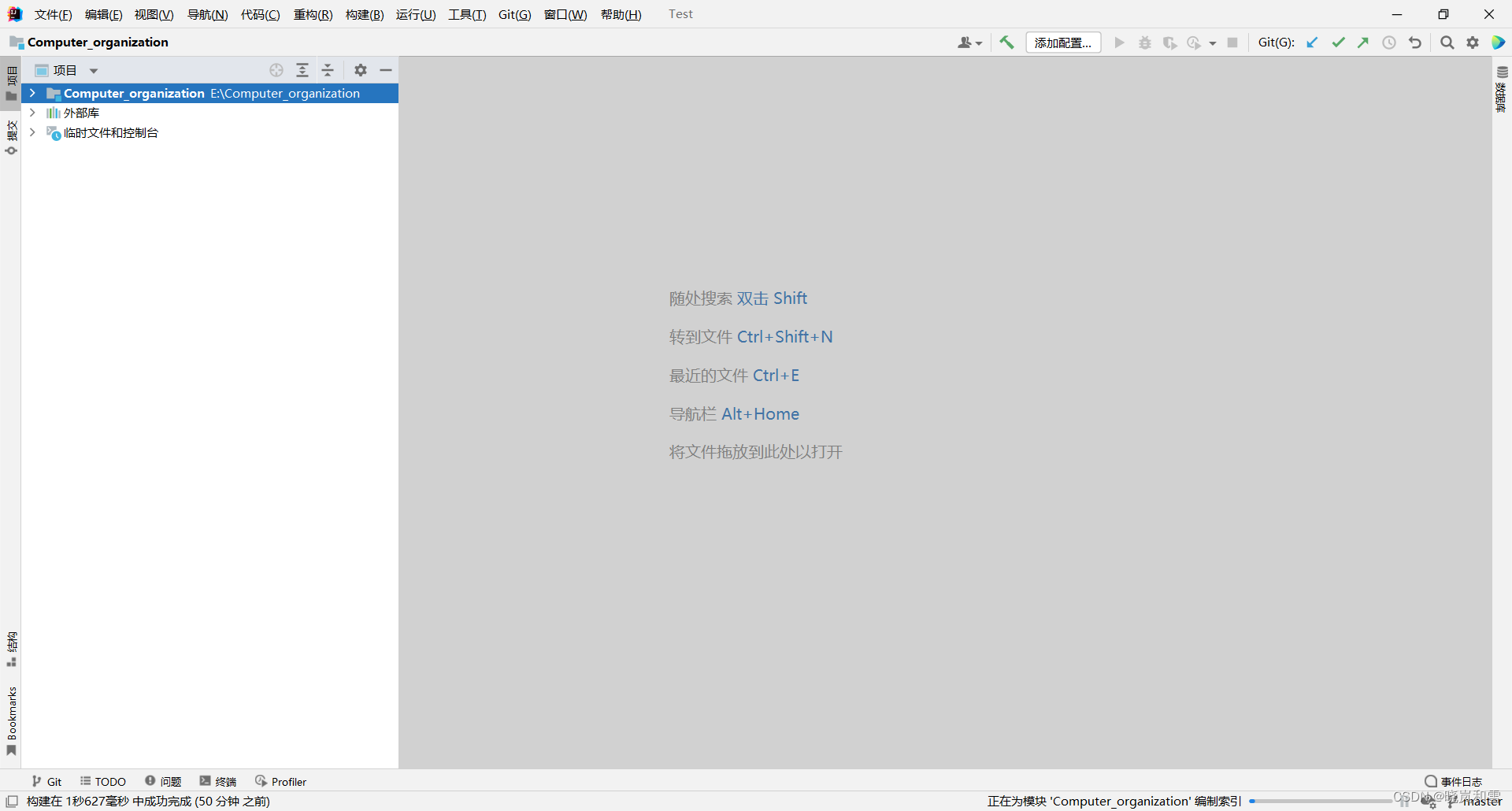
Task: Open the 帮助(H) menu
Action: 621,14
